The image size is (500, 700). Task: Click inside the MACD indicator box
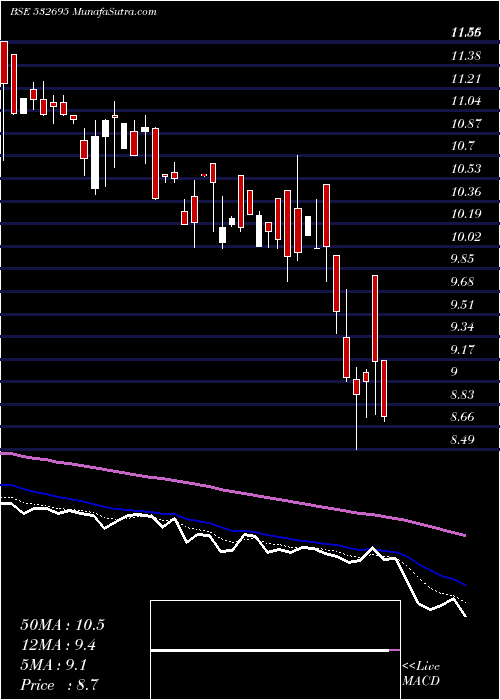(x=275, y=650)
